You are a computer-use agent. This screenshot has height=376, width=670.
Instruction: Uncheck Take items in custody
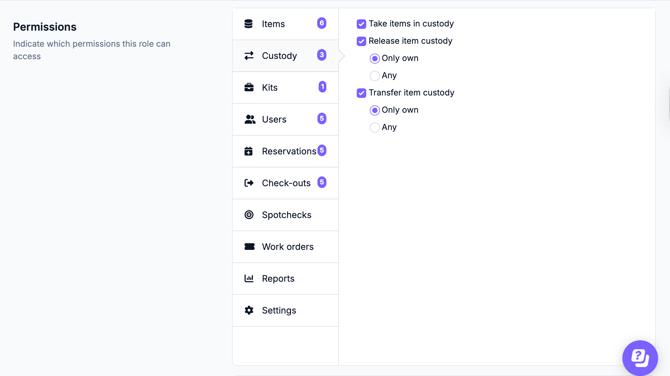point(361,24)
